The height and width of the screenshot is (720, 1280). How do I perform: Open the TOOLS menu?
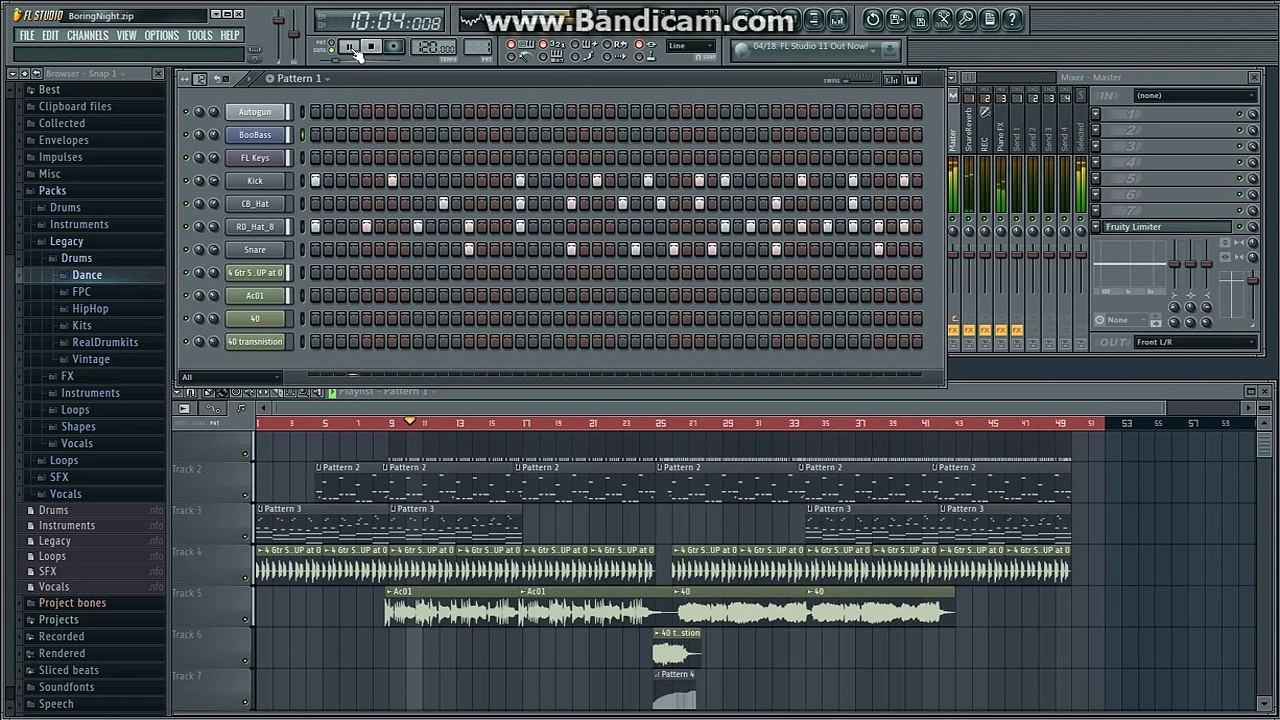click(x=199, y=35)
